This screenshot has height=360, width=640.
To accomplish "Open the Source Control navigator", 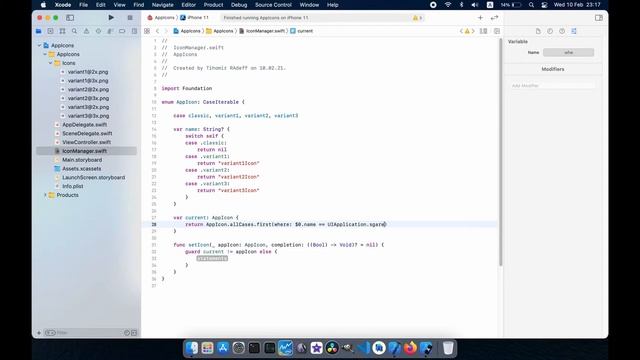I will pyautogui.click(x=50, y=31).
